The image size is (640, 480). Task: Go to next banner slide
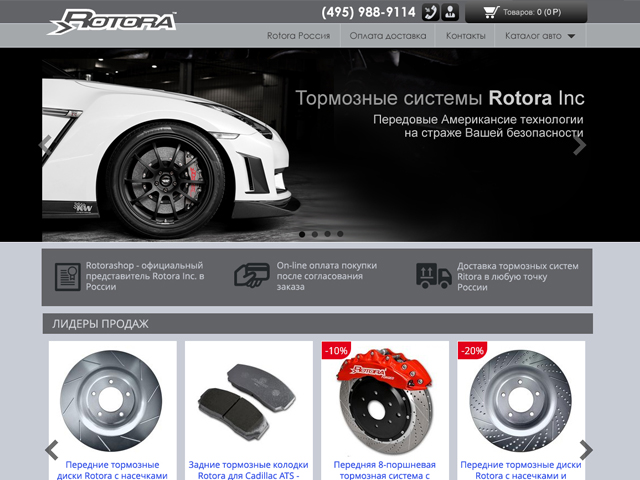[579, 145]
